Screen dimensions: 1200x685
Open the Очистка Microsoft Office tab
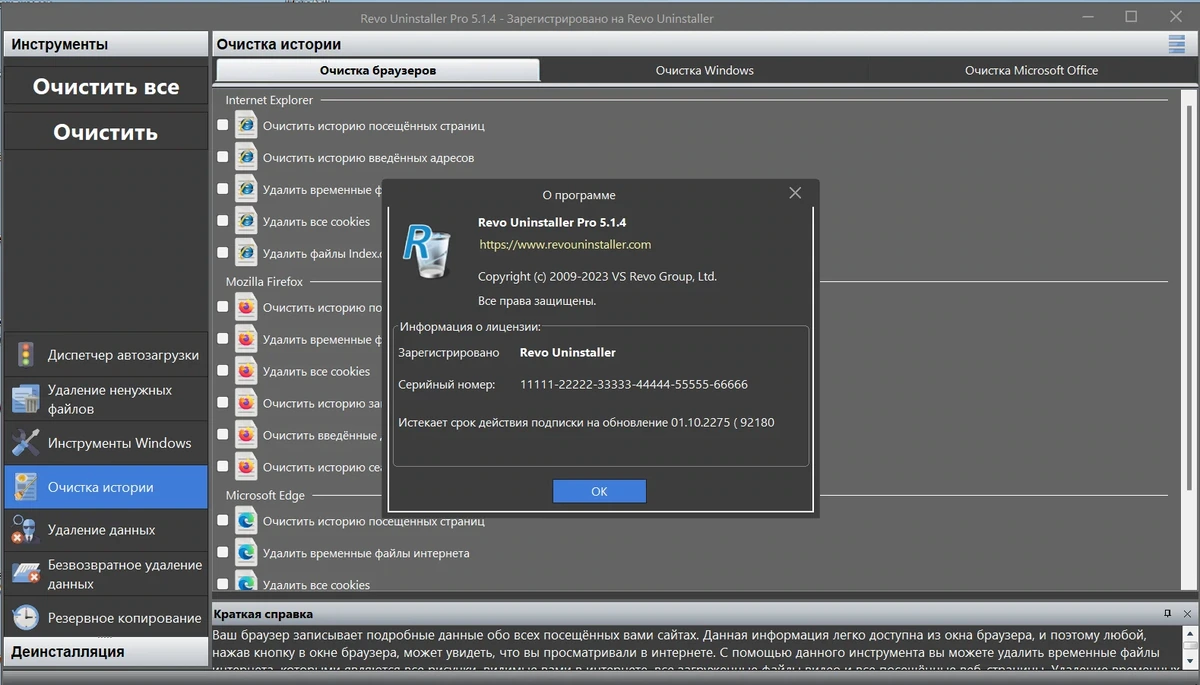pyautogui.click(x=1031, y=70)
